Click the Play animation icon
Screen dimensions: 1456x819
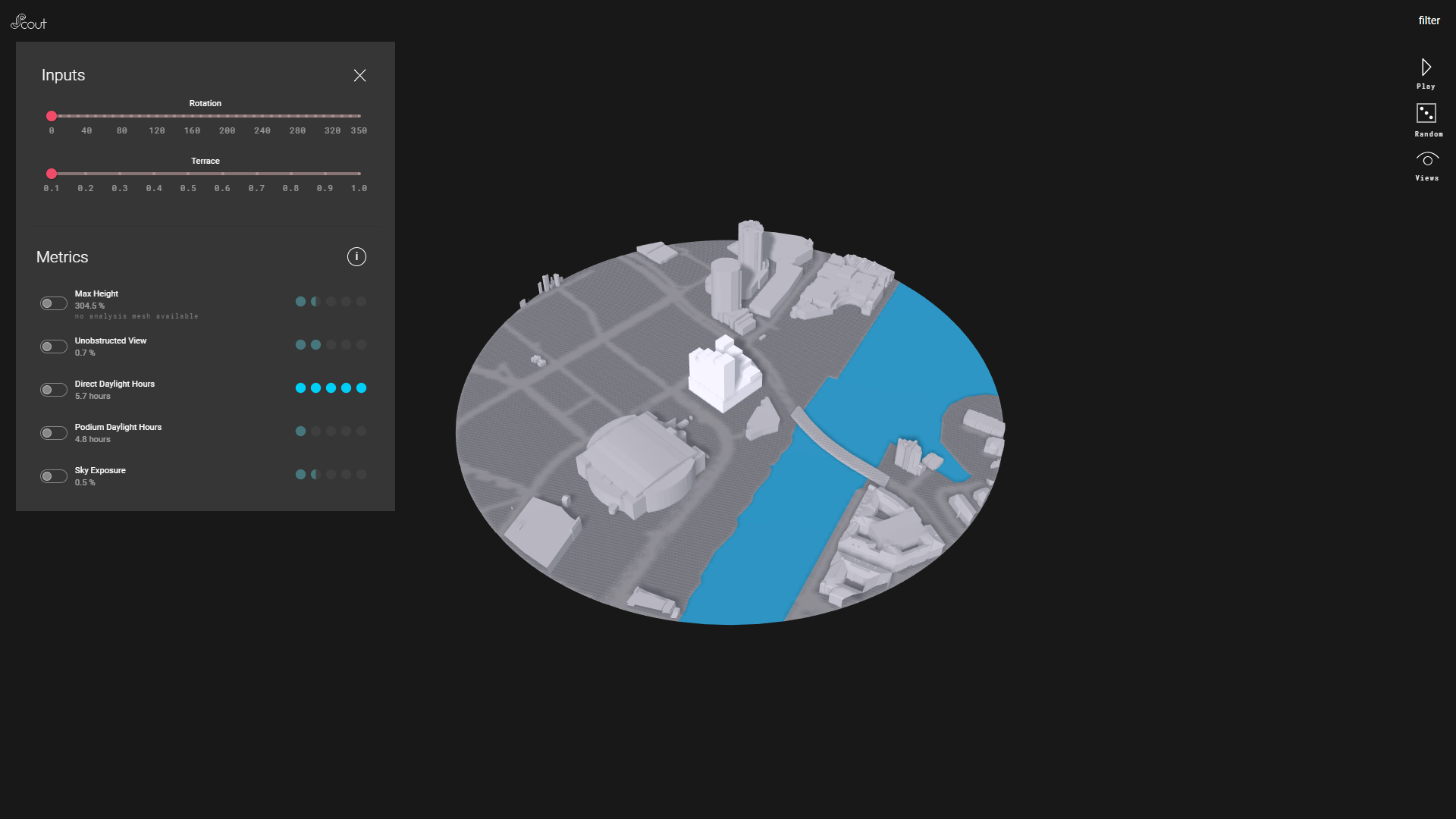pyautogui.click(x=1426, y=68)
